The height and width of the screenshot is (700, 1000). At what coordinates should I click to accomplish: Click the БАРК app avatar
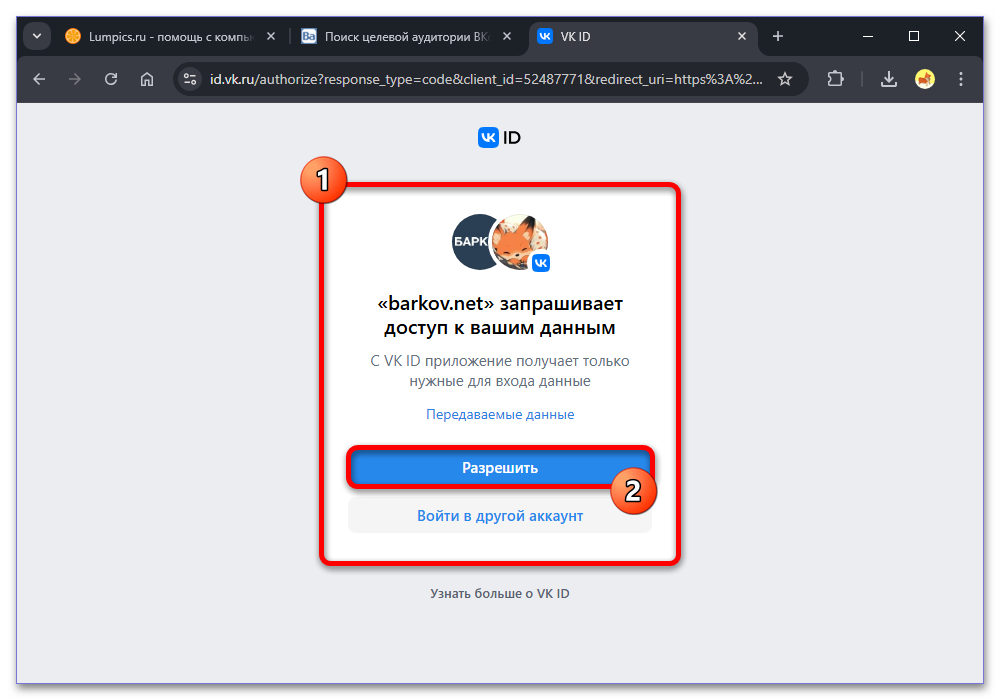click(472, 242)
